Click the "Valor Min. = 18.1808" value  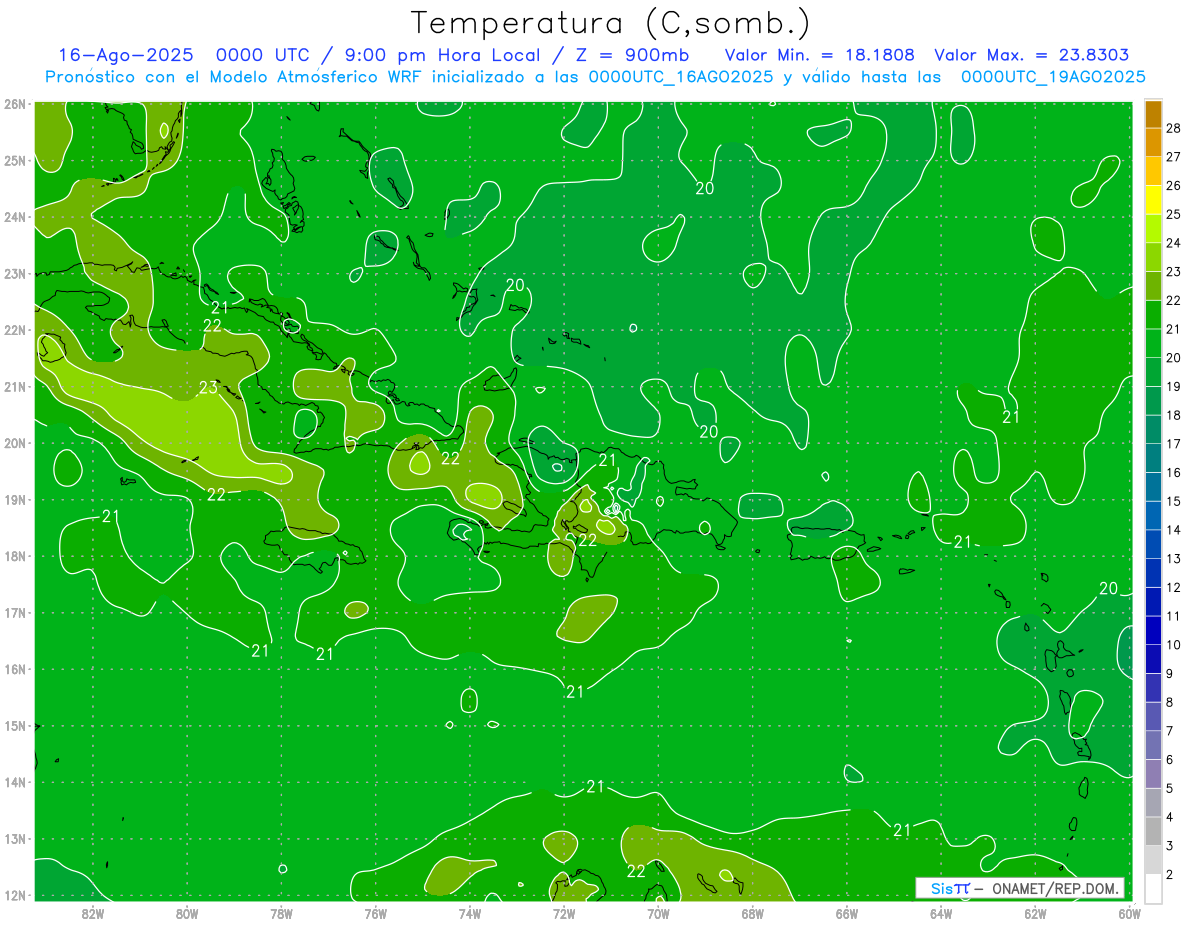click(x=819, y=55)
